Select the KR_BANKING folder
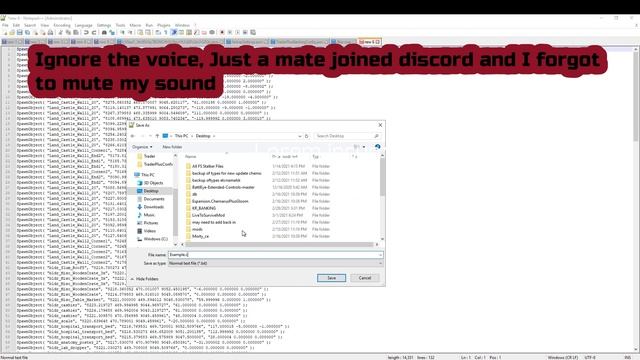Screen dimensions: 640x360 204,208
